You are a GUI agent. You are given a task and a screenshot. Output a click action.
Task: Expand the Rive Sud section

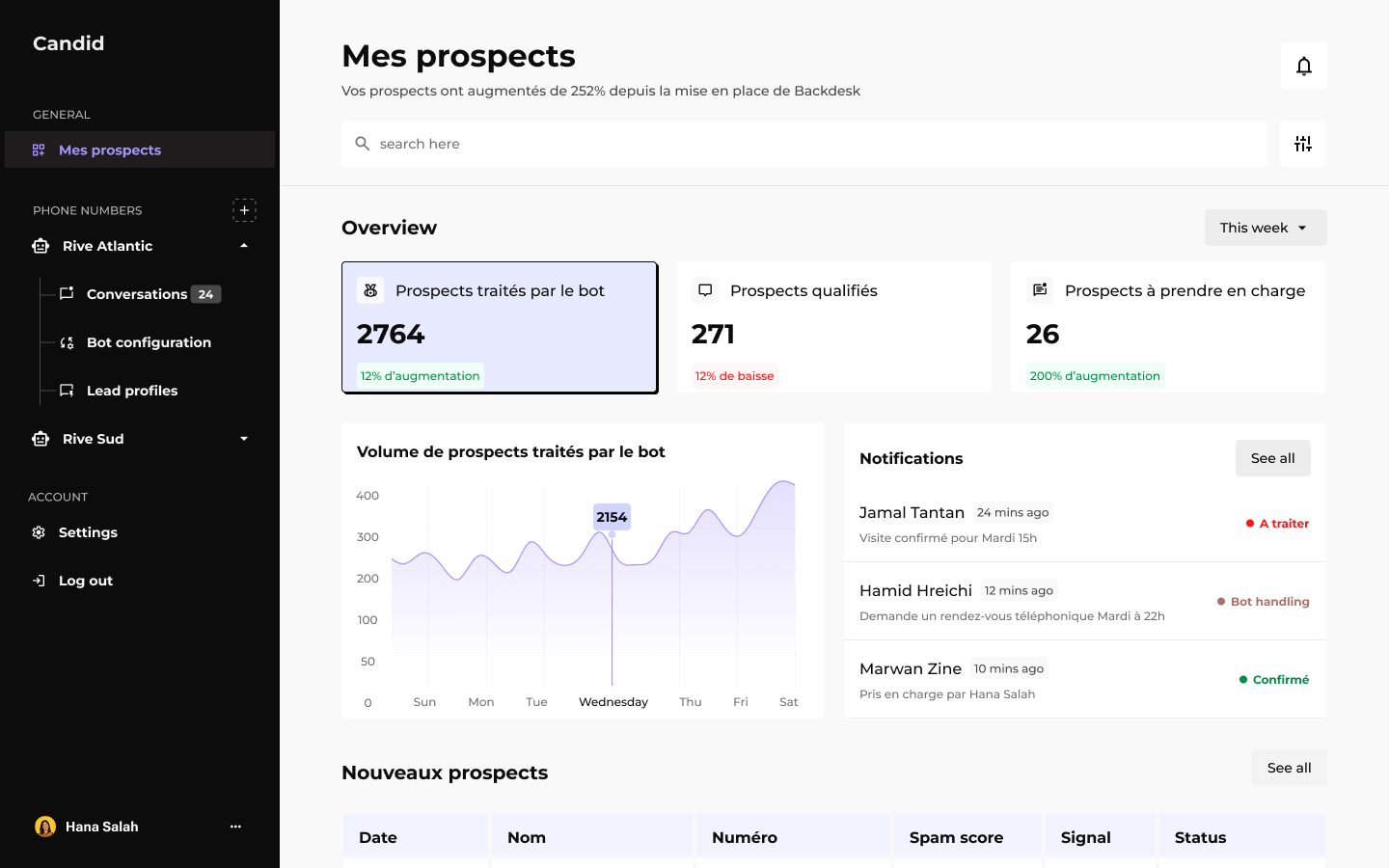click(243, 439)
